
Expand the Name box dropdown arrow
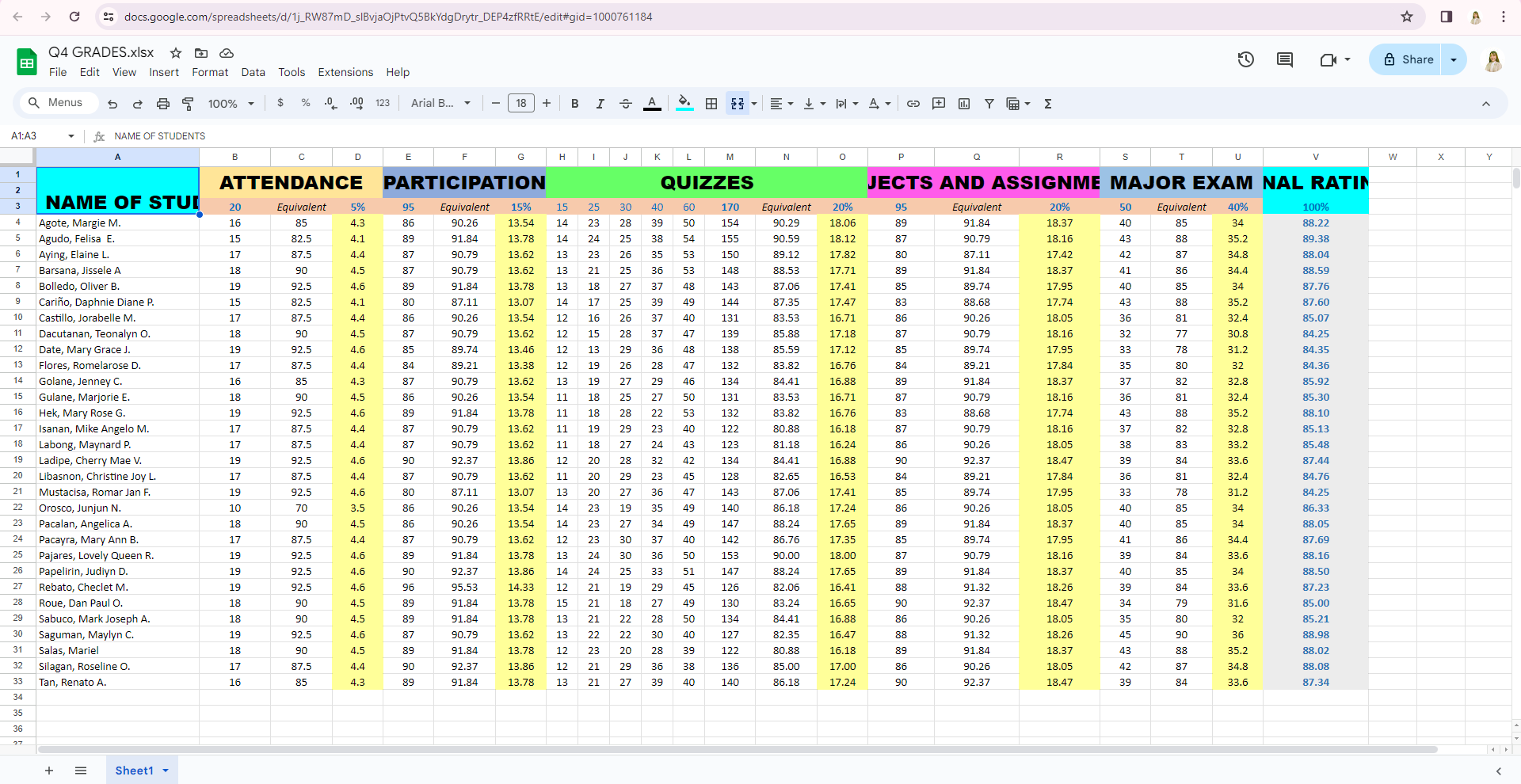(71, 136)
